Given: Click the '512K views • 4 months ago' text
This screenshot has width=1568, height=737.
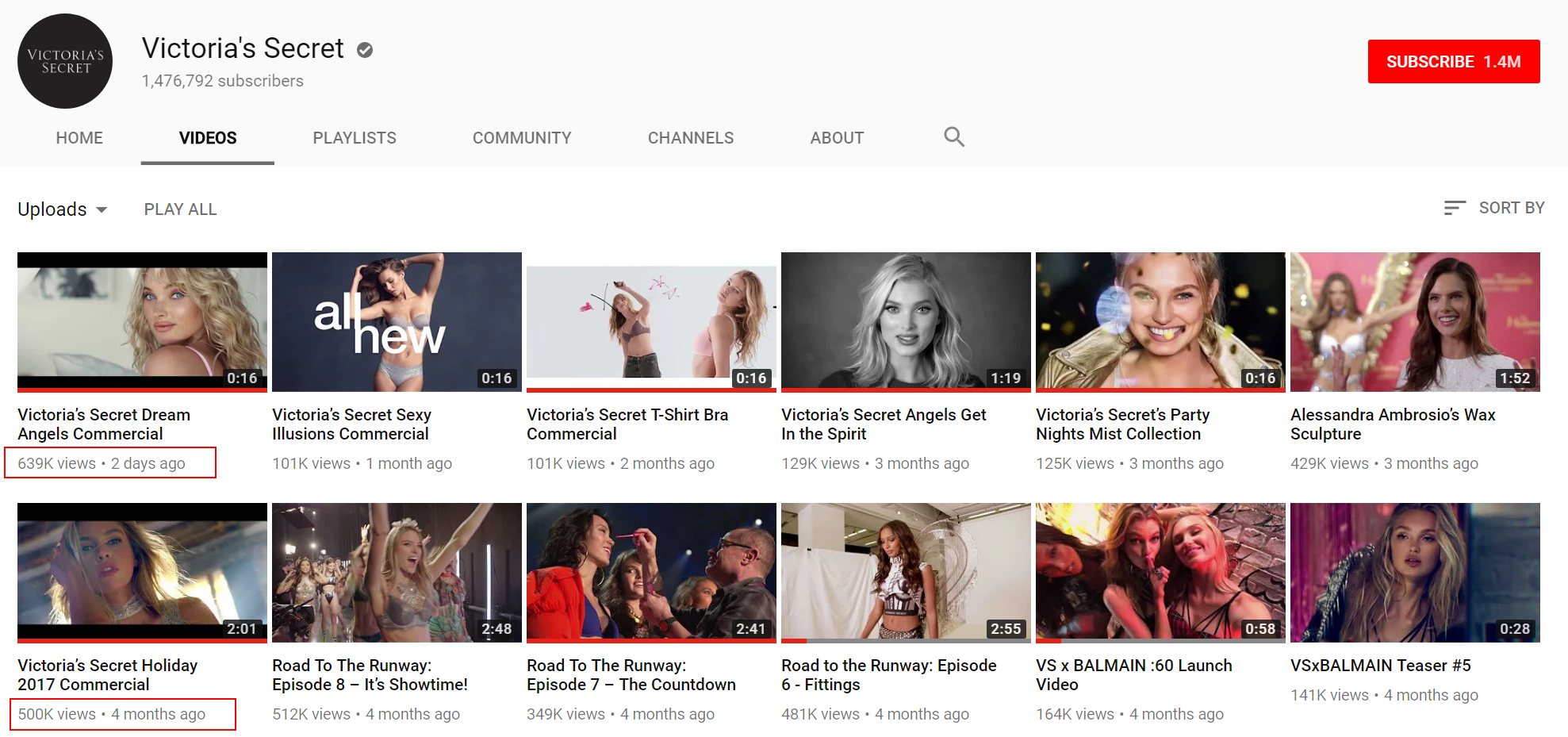Looking at the screenshot, I should click(366, 714).
